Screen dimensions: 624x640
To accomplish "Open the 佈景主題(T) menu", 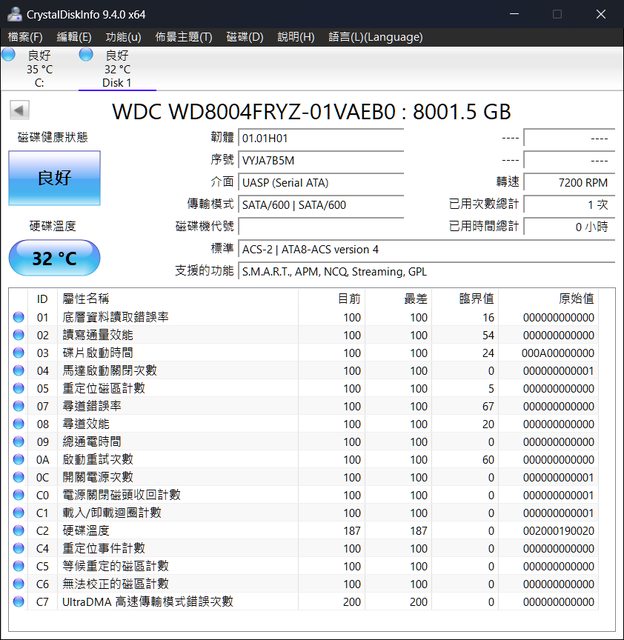I will click(x=183, y=37).
